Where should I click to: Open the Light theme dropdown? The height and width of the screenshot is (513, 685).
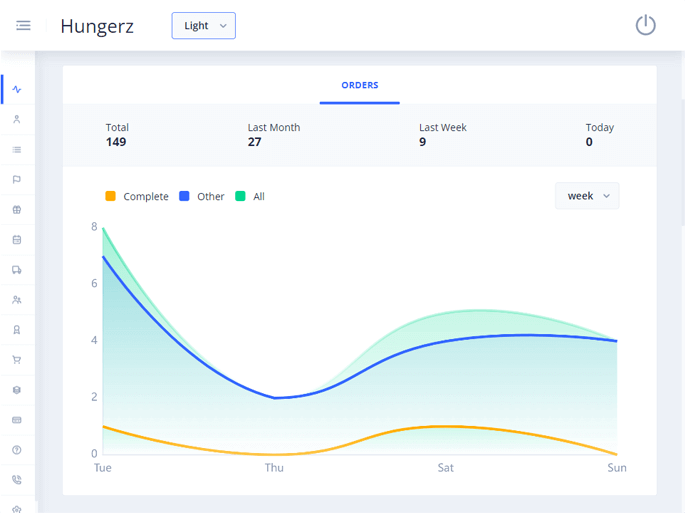tap(203, 26)
